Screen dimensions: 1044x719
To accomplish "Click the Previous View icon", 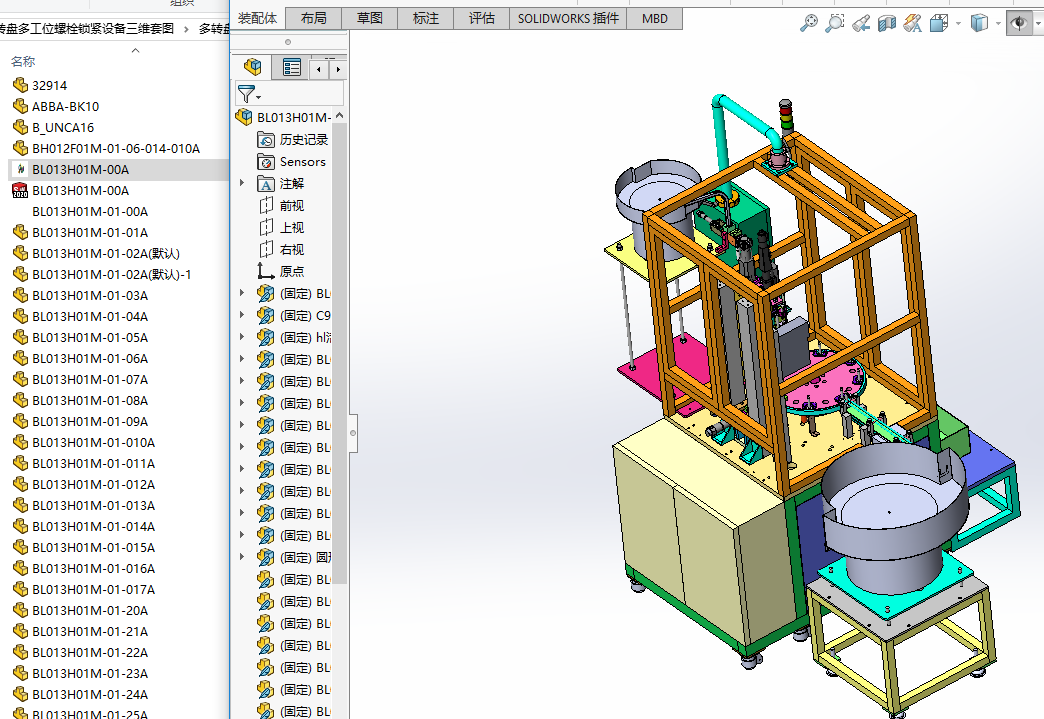I will [x=861, y=22].
